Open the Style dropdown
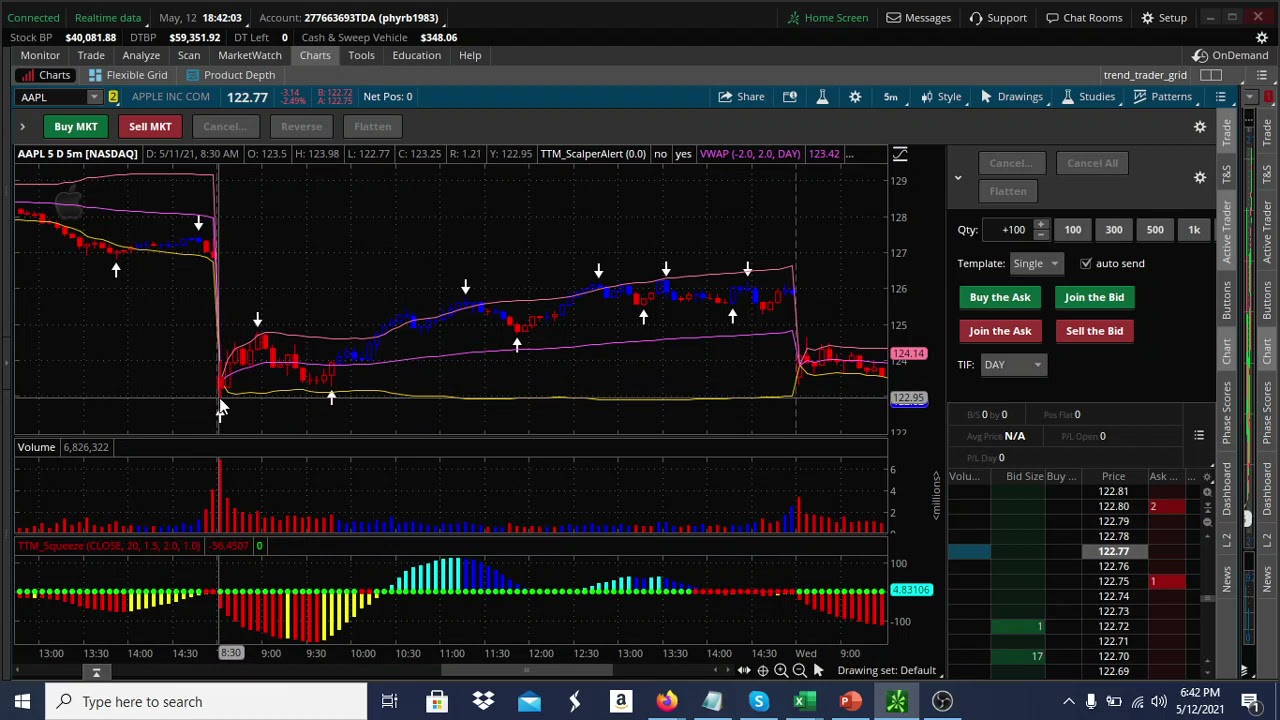The width and height of the screenshot is (1280, 720). 941,97
